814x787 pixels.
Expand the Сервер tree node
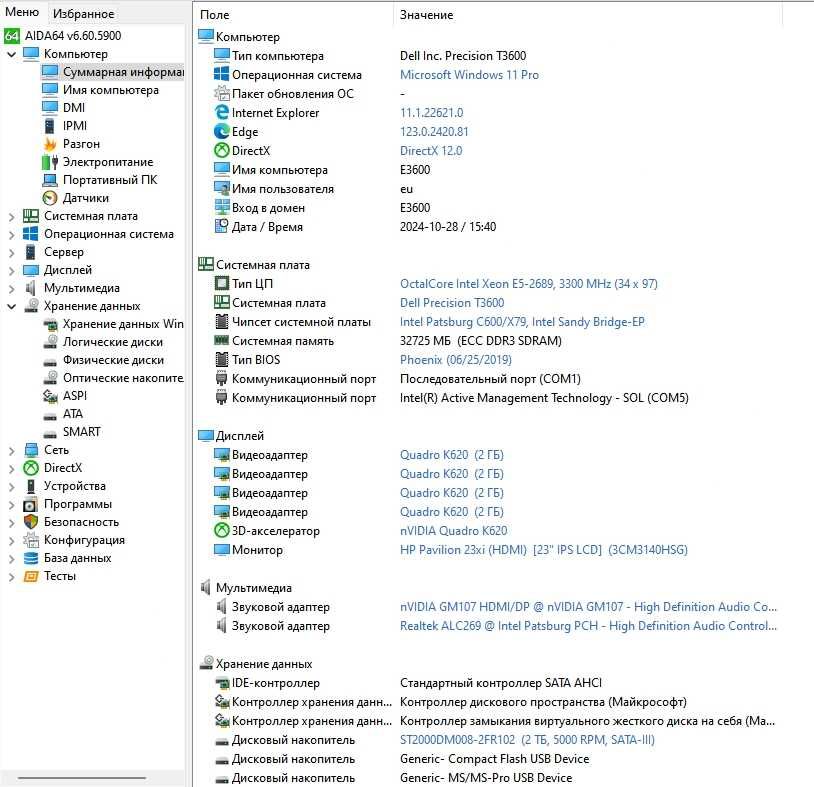[x=11, y=253]
